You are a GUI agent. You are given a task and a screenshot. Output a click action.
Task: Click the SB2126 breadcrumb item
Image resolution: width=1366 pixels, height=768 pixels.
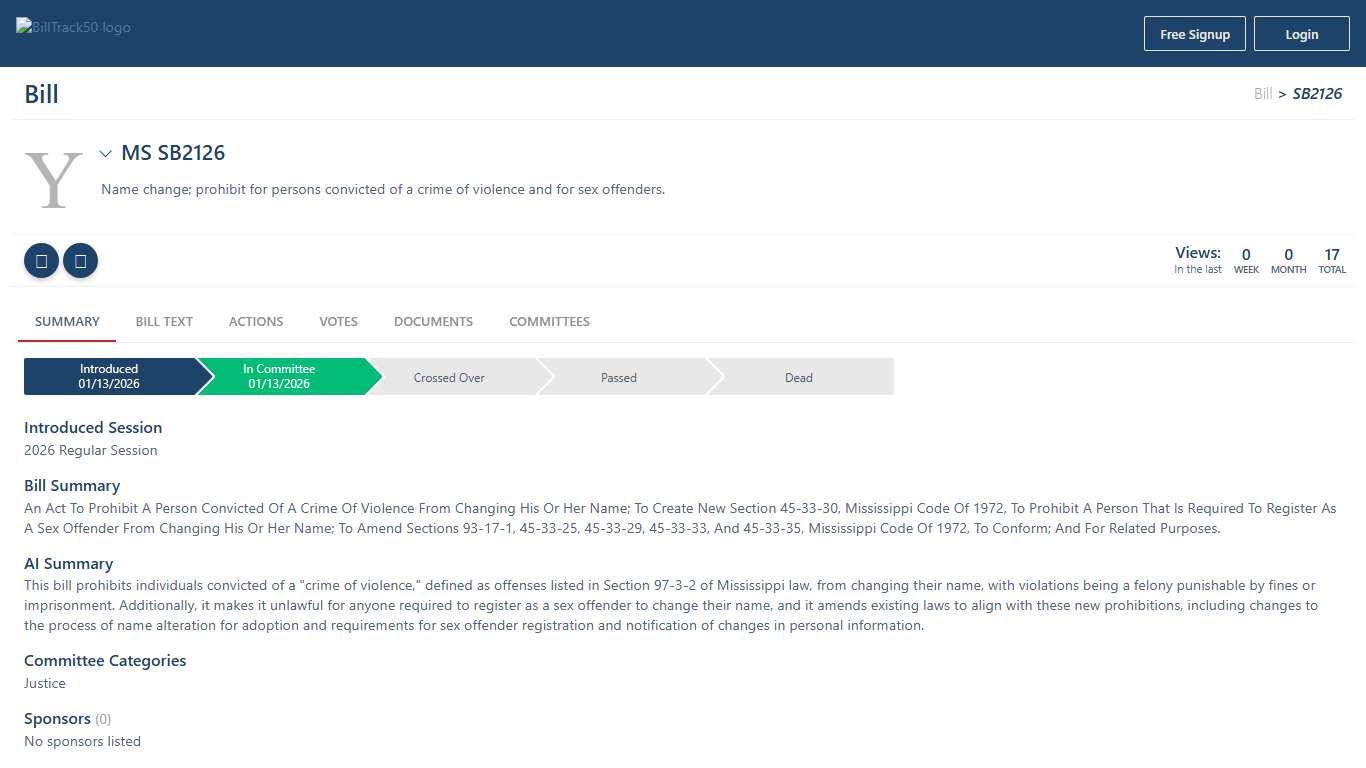pos(1317,94)
